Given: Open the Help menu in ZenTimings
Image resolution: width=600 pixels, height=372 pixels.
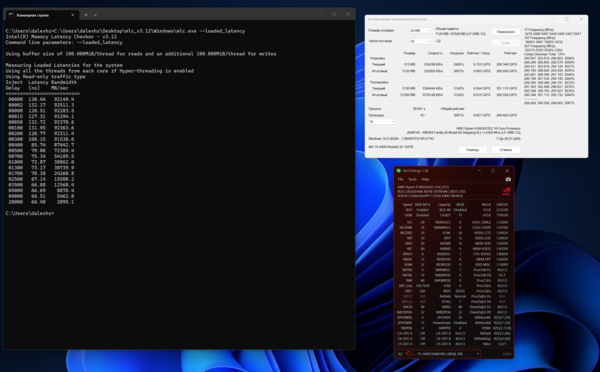Looking at the screenshot, I should [x=425, y=179].
